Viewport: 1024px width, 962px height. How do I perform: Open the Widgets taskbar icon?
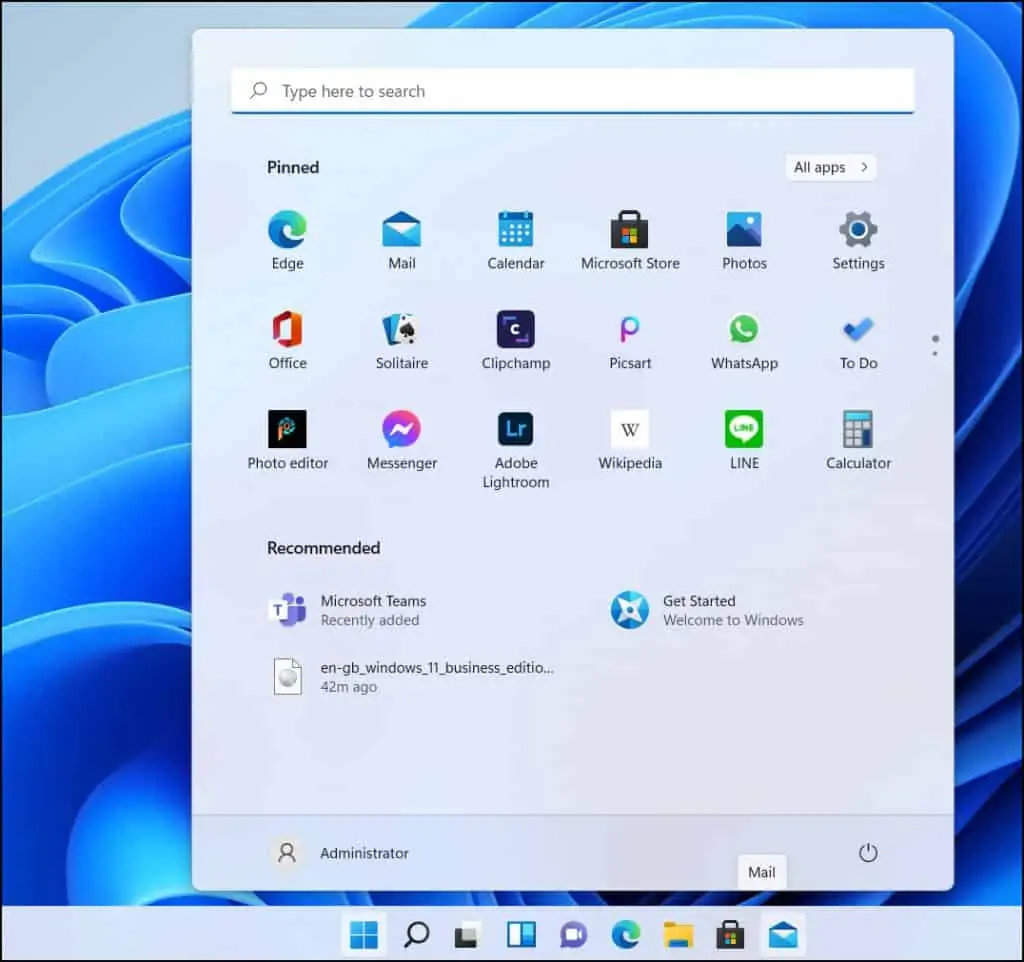(521, 935)
